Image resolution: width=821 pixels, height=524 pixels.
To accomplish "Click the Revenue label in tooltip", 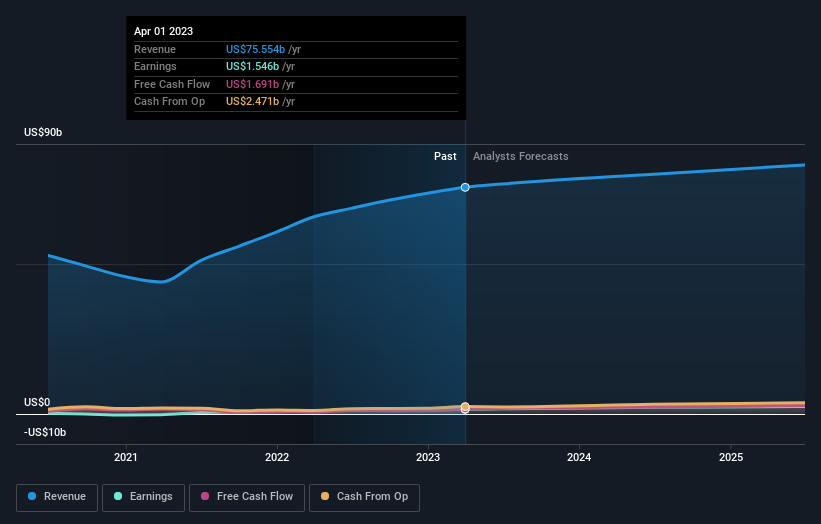I will (x=155, y=49).
